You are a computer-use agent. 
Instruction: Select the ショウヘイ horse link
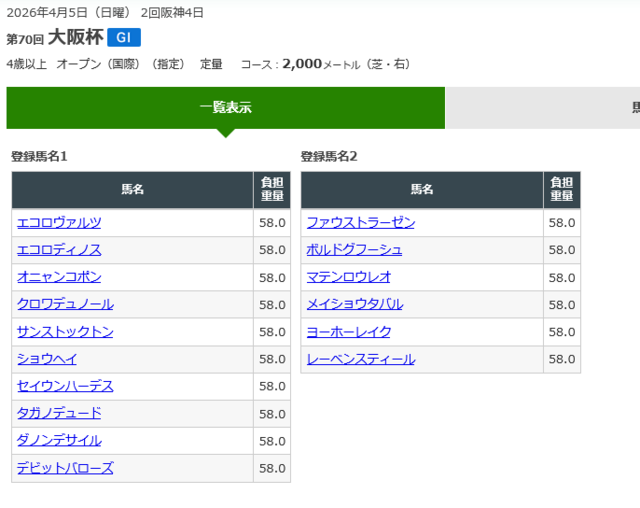pyautogui.click(x=47, y=359)
